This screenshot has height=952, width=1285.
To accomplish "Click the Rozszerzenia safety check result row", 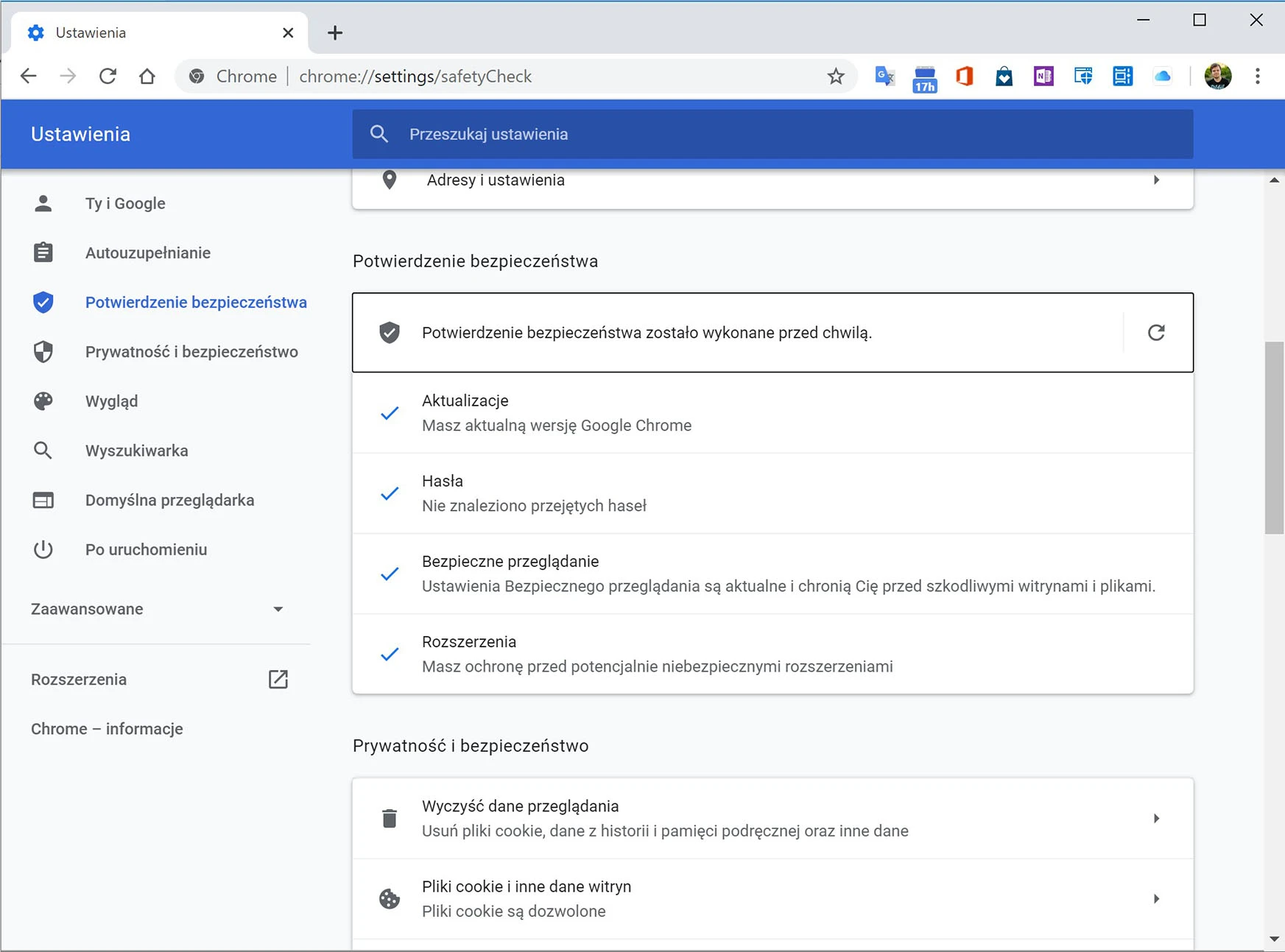I will 772,654.
